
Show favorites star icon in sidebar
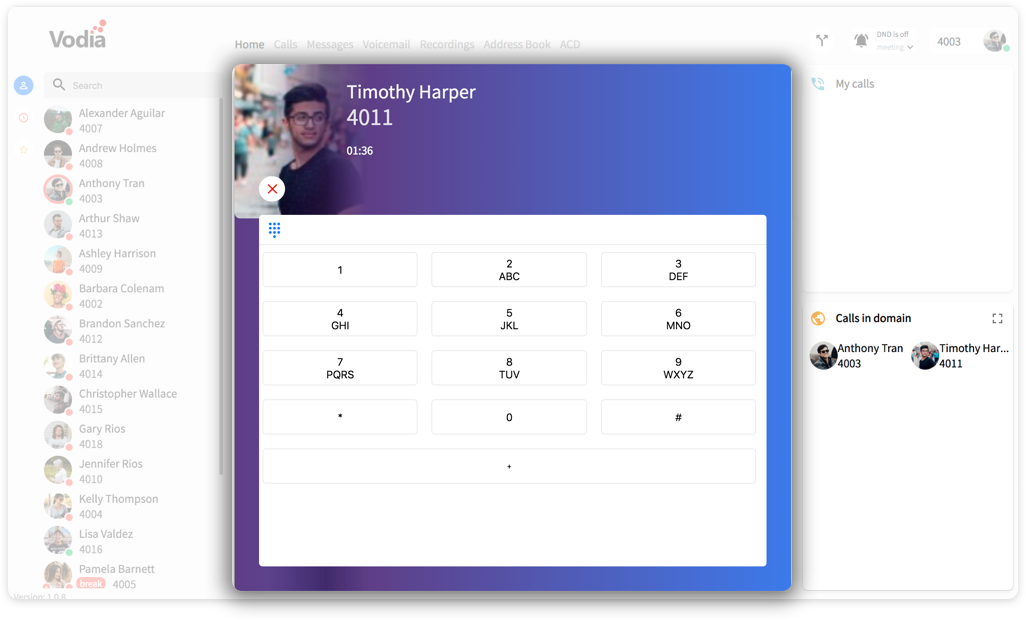24,150
